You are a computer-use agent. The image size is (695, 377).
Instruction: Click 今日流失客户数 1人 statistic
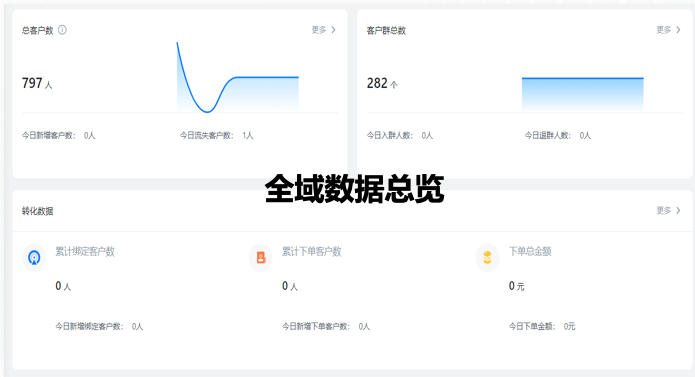click(216, 136)
